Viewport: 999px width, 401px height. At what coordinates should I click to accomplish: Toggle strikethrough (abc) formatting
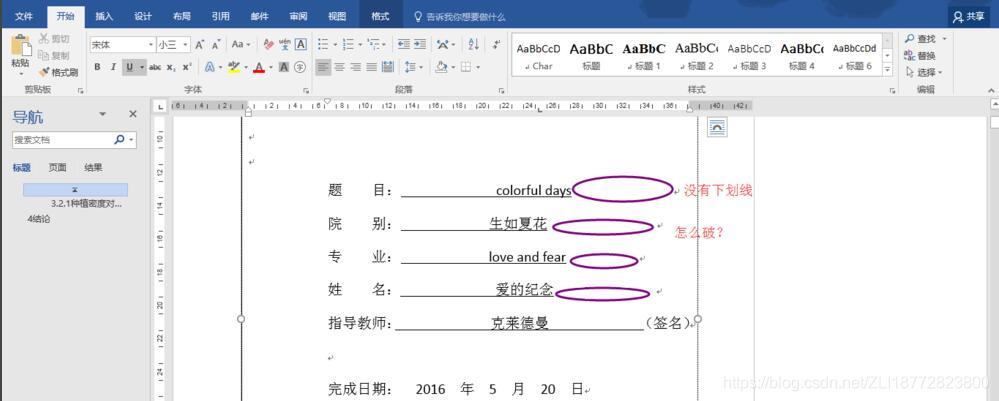tap(155, 67)
